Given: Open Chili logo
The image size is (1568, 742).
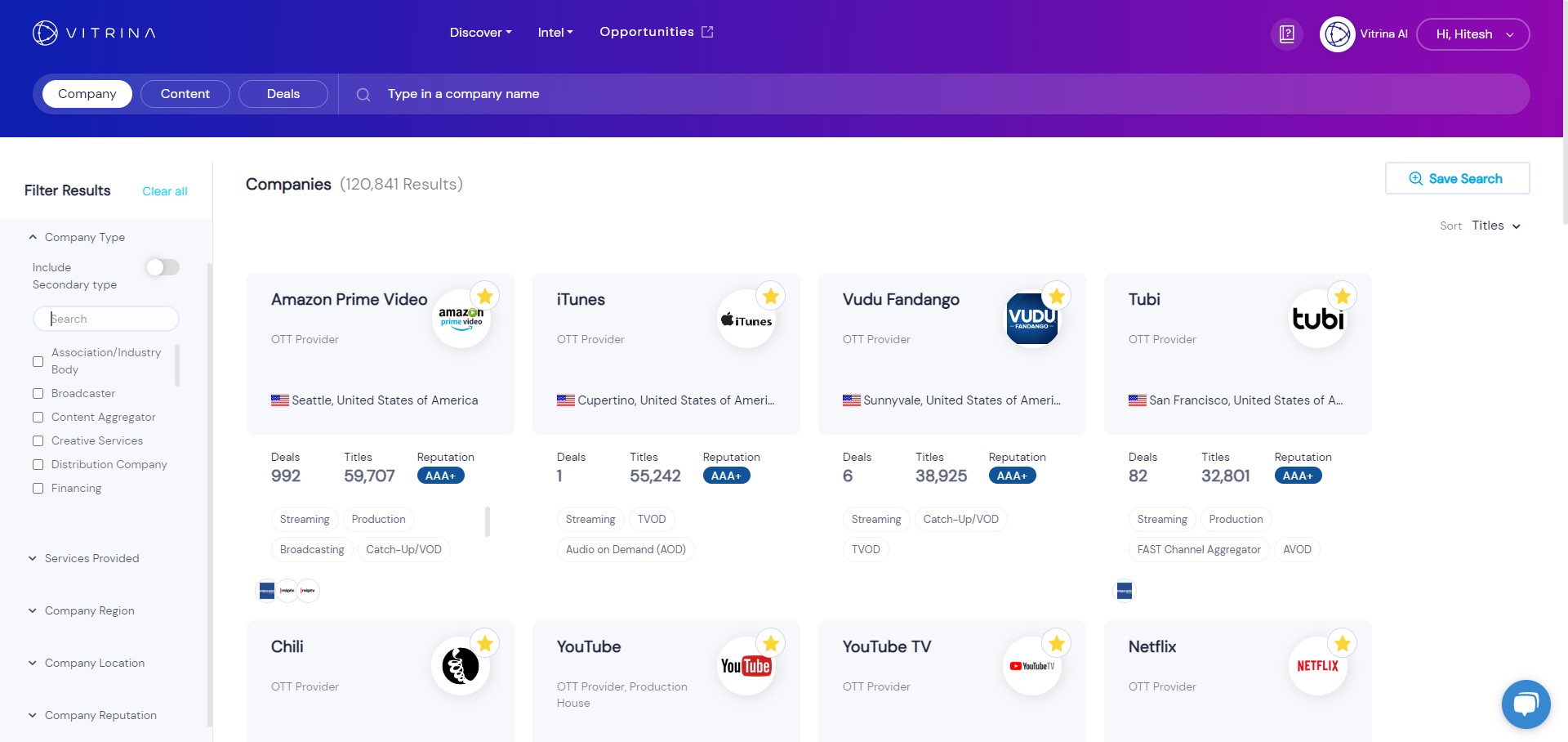Looking at the screenshot, I should click(x=461, y=666).
